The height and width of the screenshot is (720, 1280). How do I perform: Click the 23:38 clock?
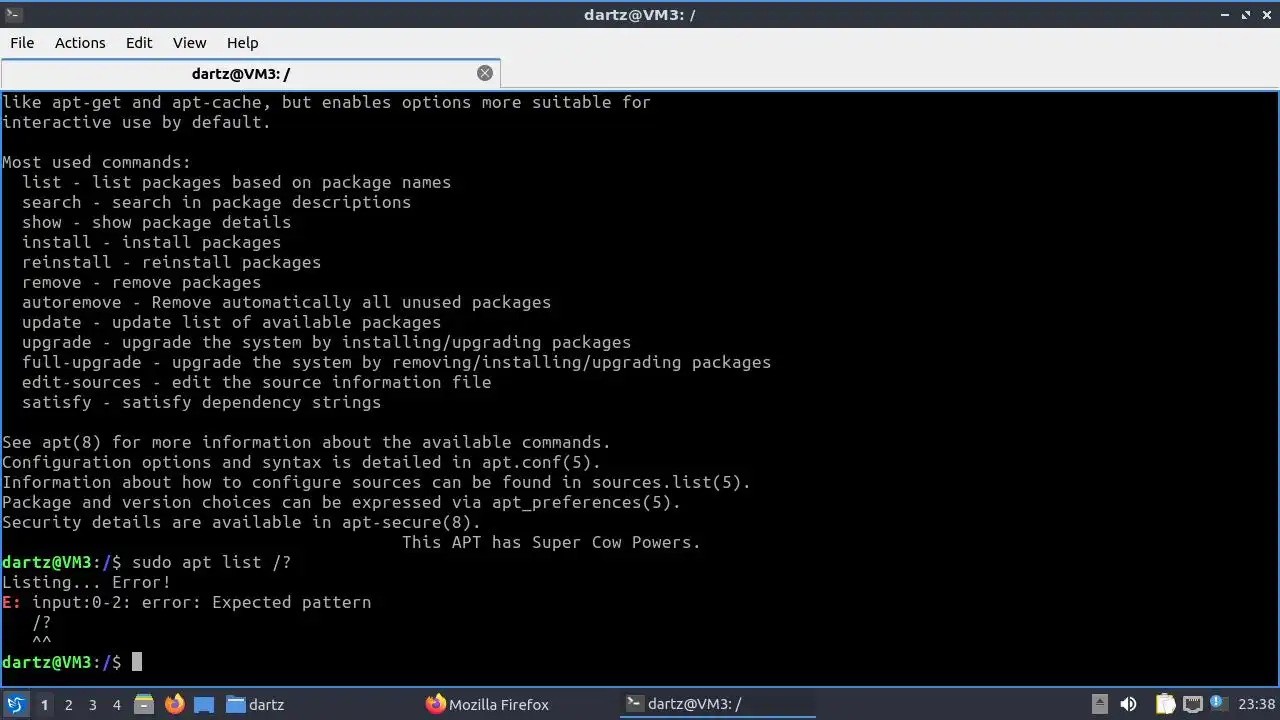click(1257, 704)
